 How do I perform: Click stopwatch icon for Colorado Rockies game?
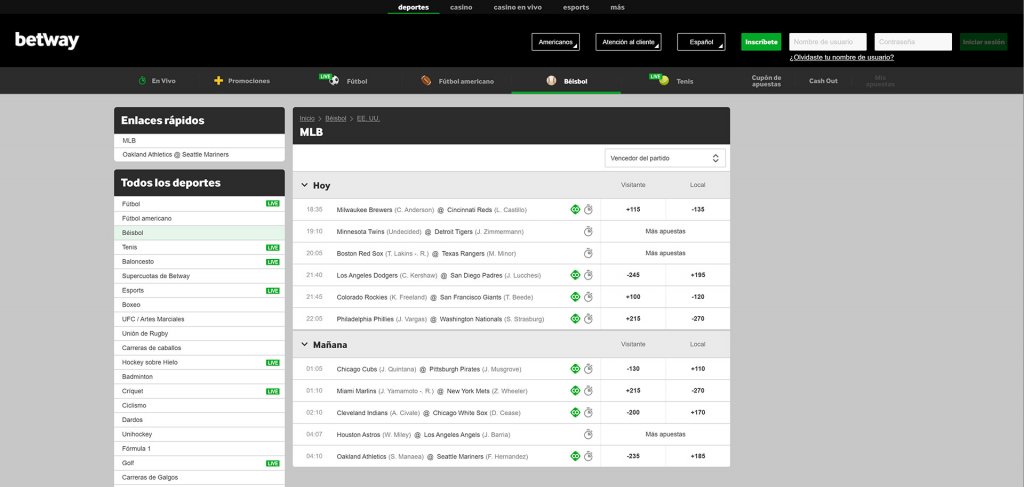(x=588, y=297)
